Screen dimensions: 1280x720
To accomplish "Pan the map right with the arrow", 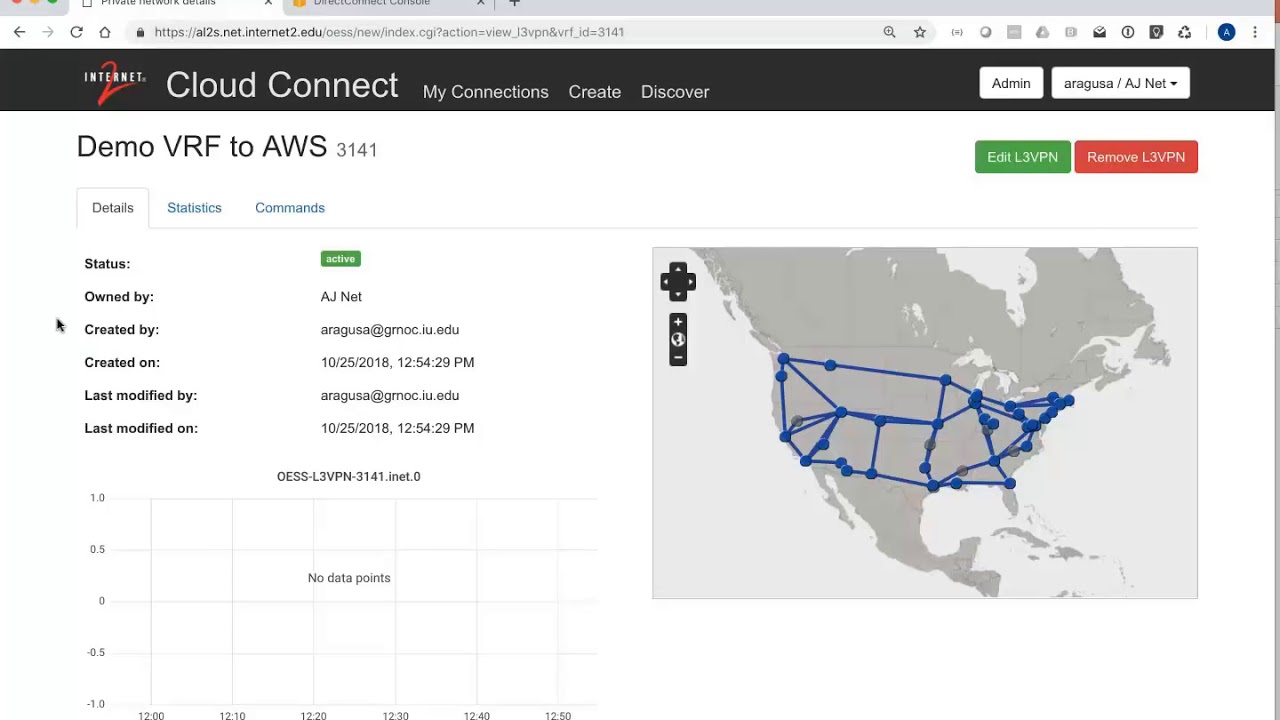I will 690,282.
